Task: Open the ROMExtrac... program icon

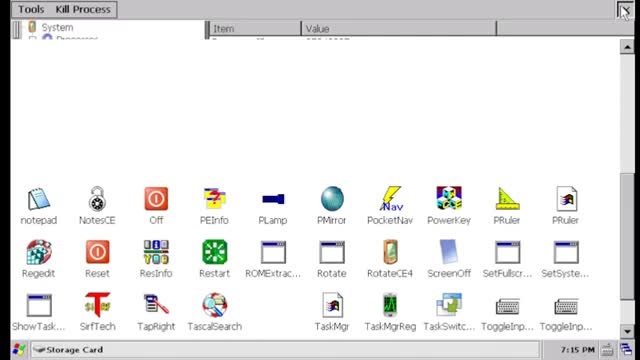Action: pyautogui.click(x=273, y=252)
